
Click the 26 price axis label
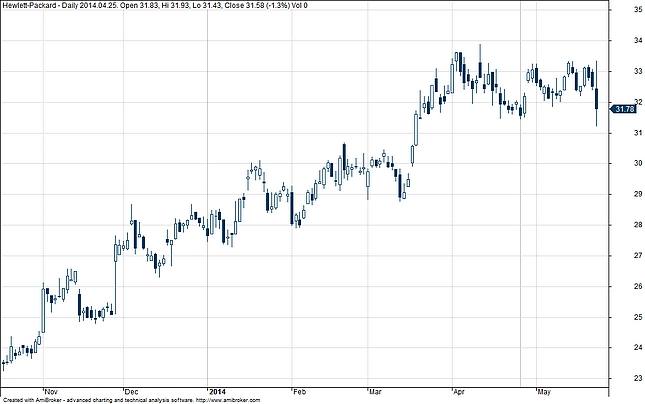[638, 286]
